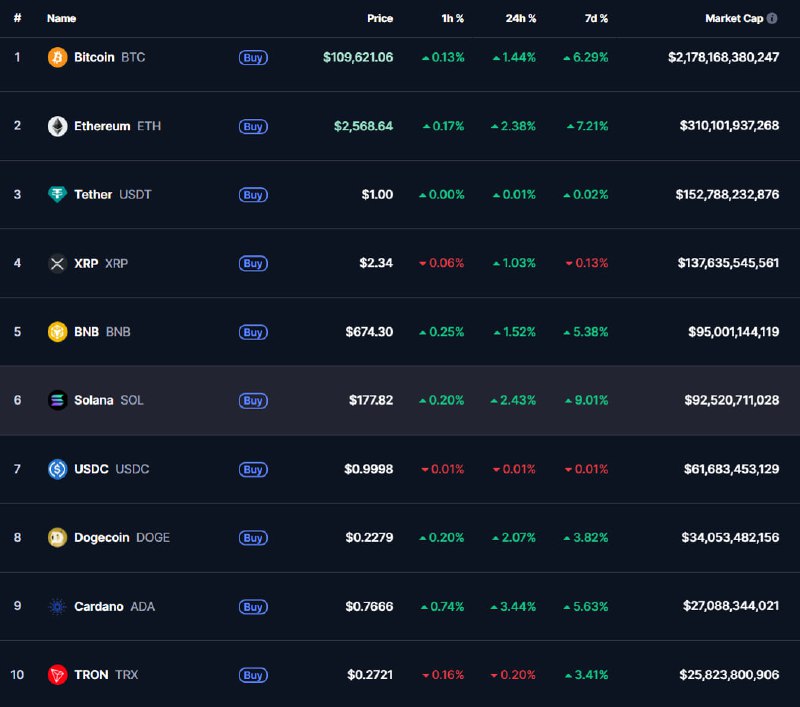Viewport: 800px width, 707px height.
Task: Click the Market Cap info icon
Action: click(x=772, y=18)
